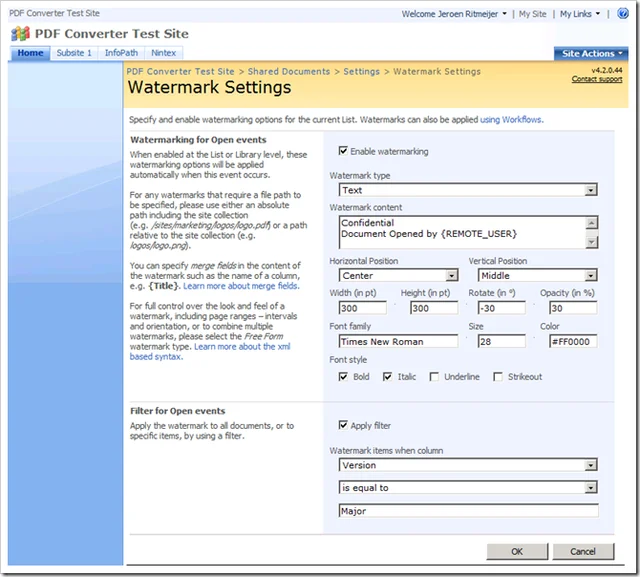Image resolution: width=640 pixels, height=577 pixels.
Task: Open the Watermark type dropdown
Action: [590, 190]
